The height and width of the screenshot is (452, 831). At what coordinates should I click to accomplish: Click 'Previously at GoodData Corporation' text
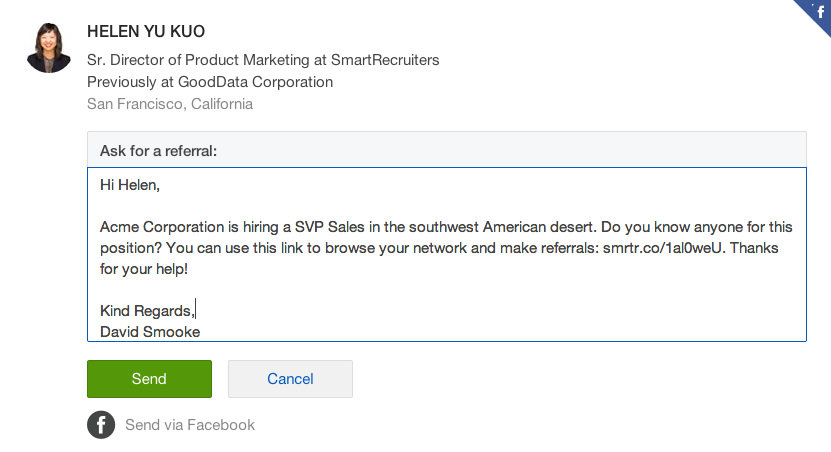tap(210, 82)
